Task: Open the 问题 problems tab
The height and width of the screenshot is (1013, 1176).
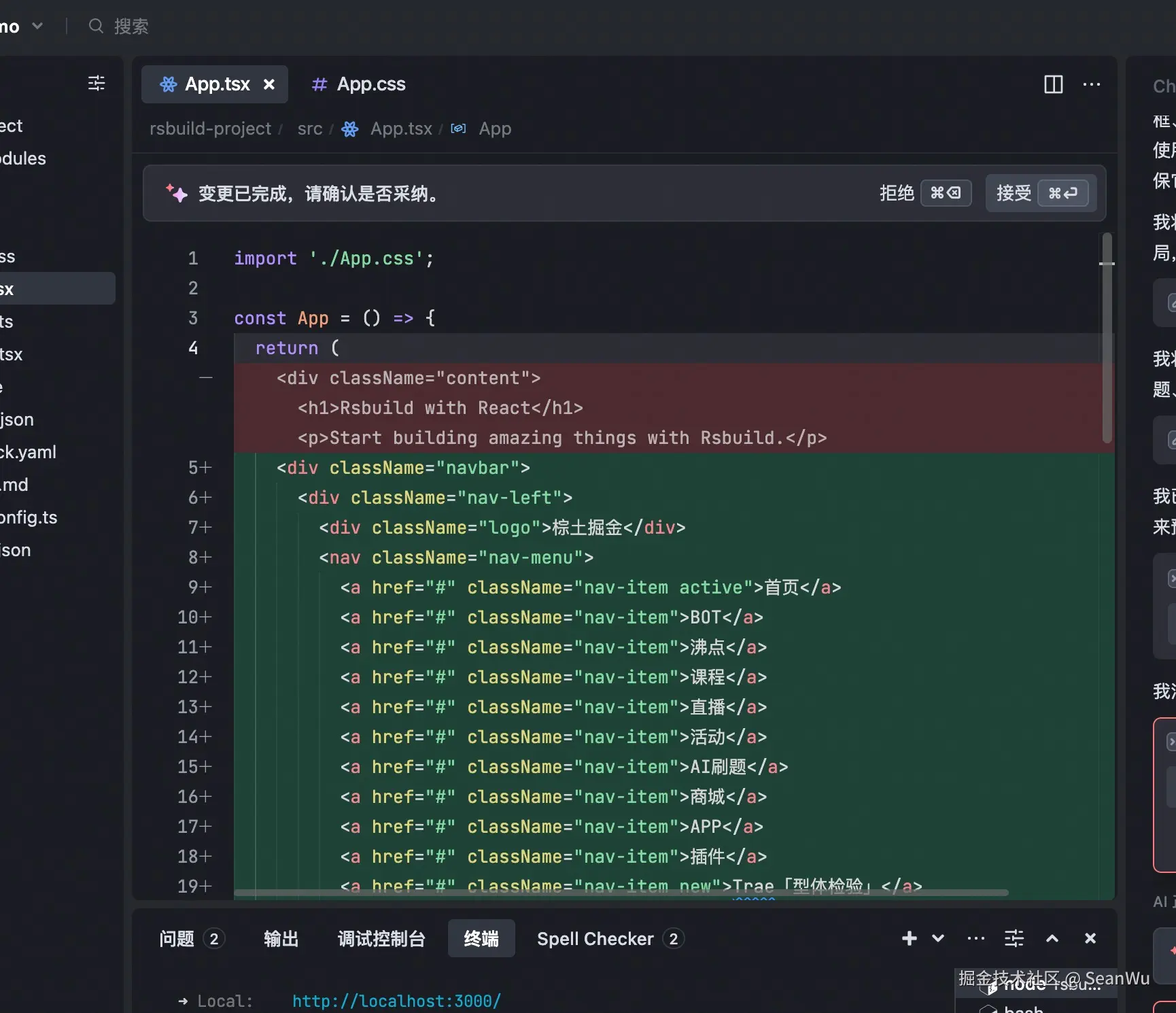Action: (192, 939)
